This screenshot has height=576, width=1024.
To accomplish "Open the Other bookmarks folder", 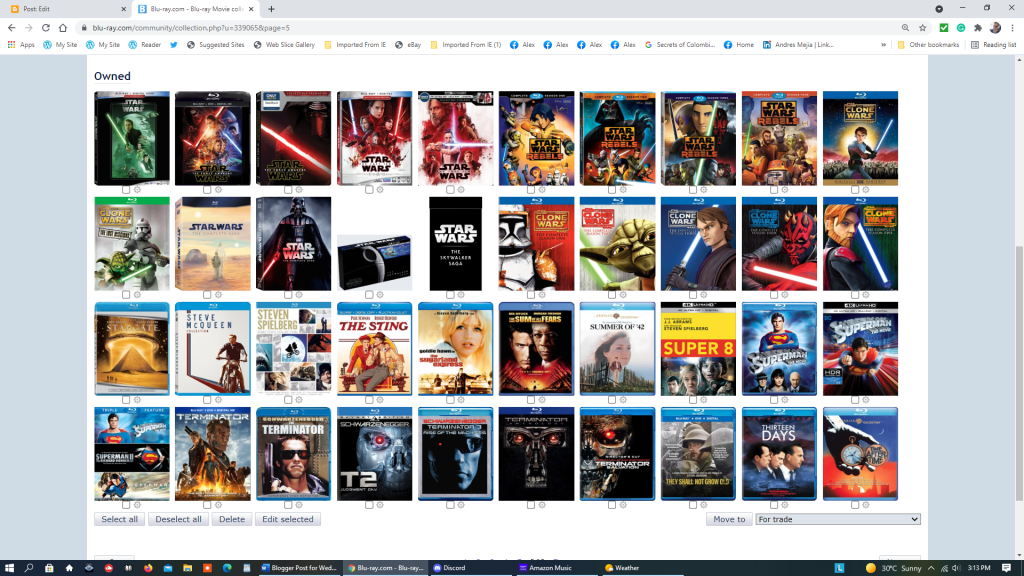I will tap(929, 45).
